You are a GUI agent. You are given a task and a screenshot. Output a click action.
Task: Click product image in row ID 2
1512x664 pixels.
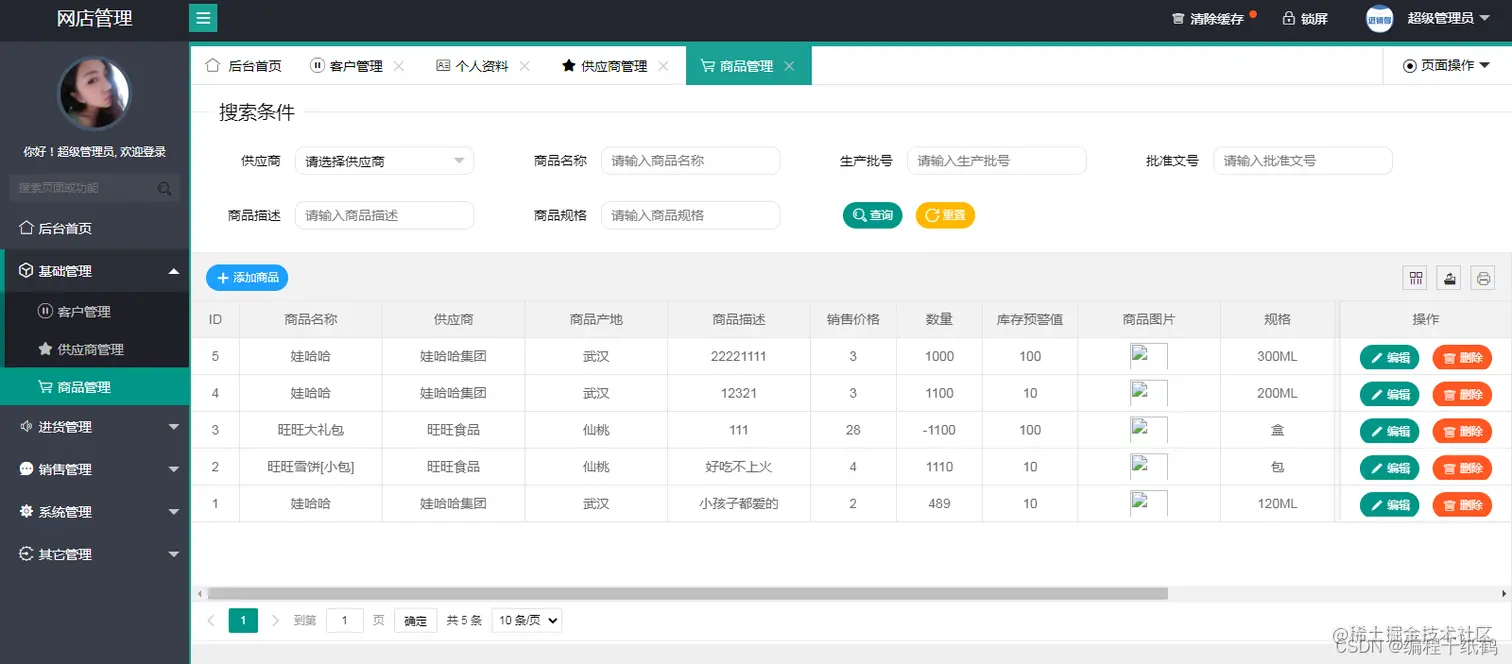tap(1149, 467)
